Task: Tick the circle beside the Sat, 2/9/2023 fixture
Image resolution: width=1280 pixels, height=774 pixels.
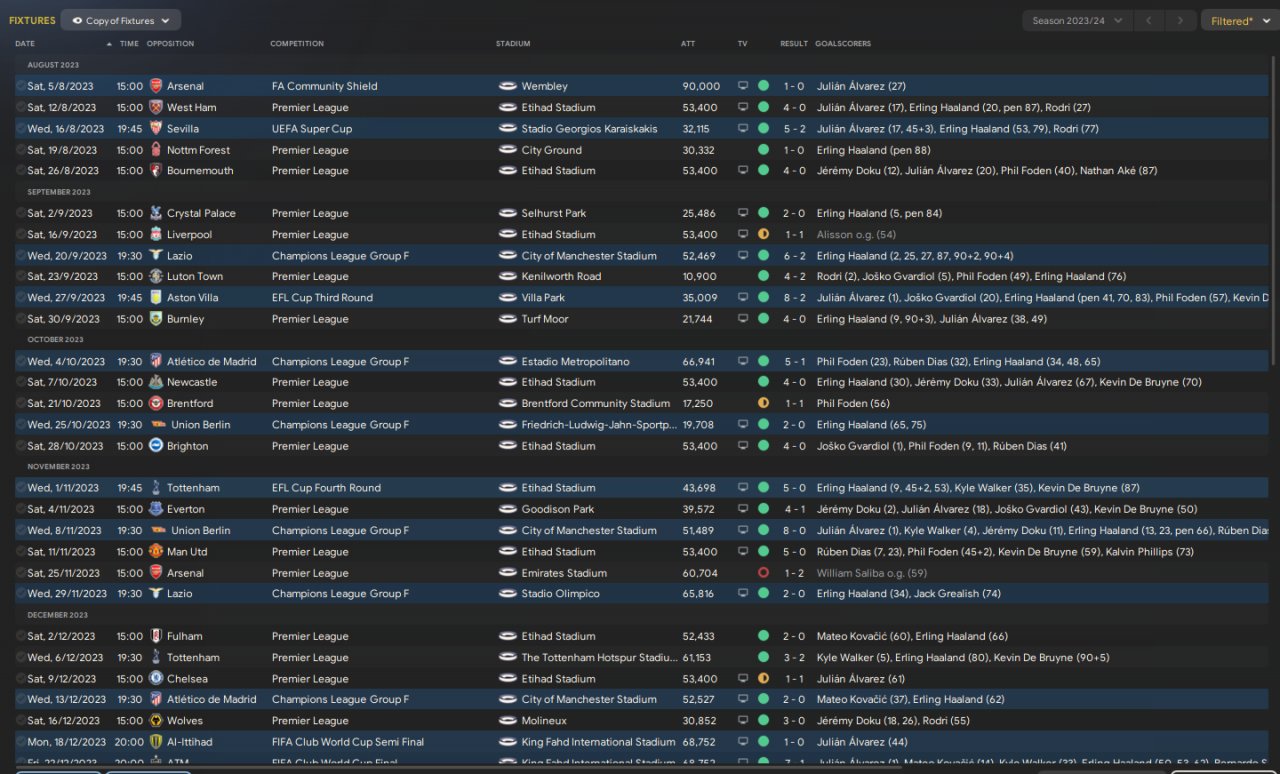Action: tap(21, 214)
